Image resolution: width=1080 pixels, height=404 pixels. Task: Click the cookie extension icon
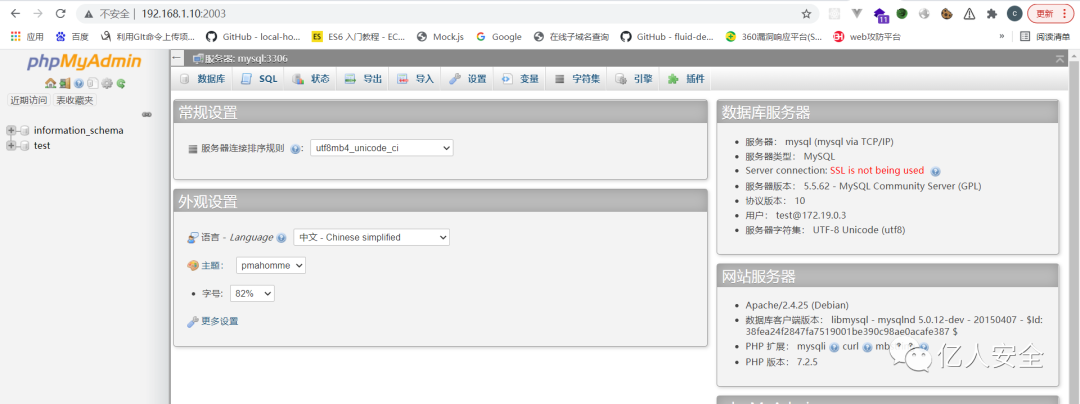pyautogui.click(x=947, y=13)
